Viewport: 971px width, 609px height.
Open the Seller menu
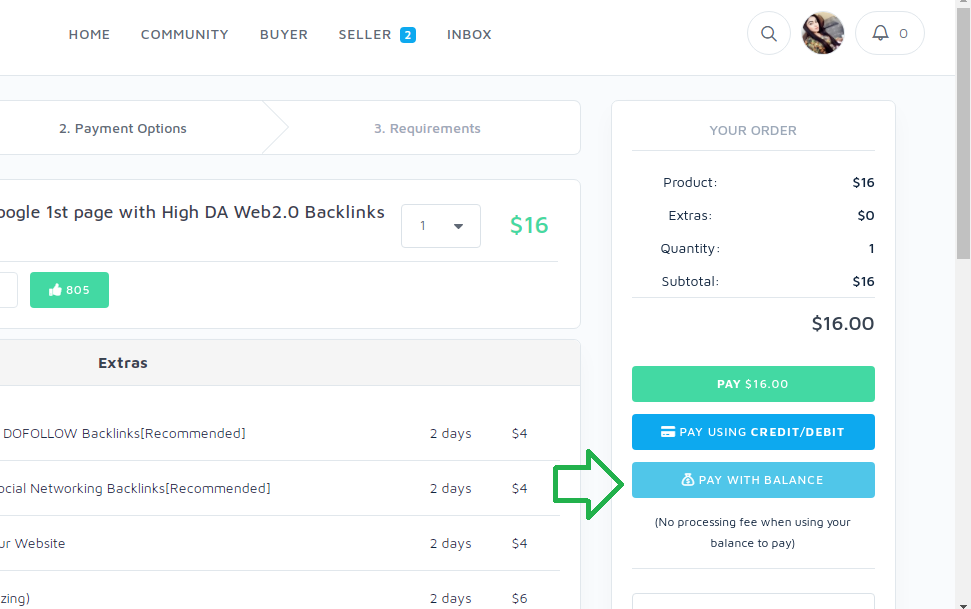pos(365,35)
